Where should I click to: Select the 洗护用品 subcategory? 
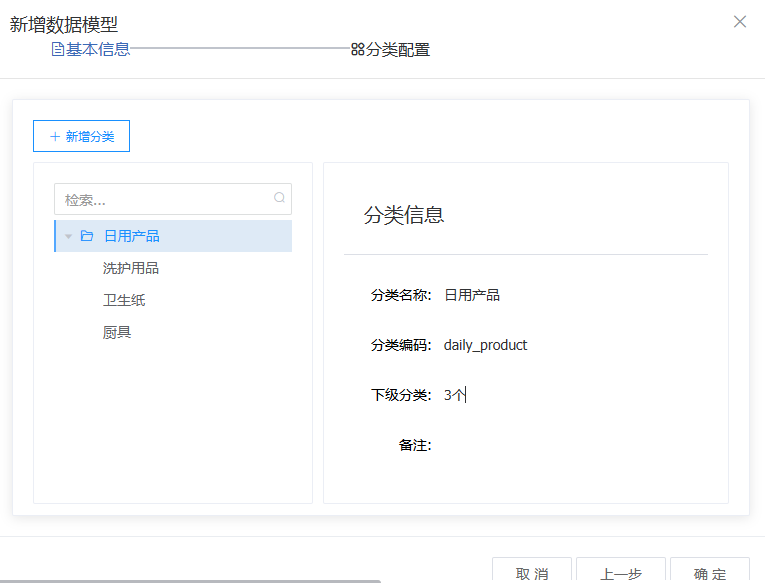click(131, 268)
